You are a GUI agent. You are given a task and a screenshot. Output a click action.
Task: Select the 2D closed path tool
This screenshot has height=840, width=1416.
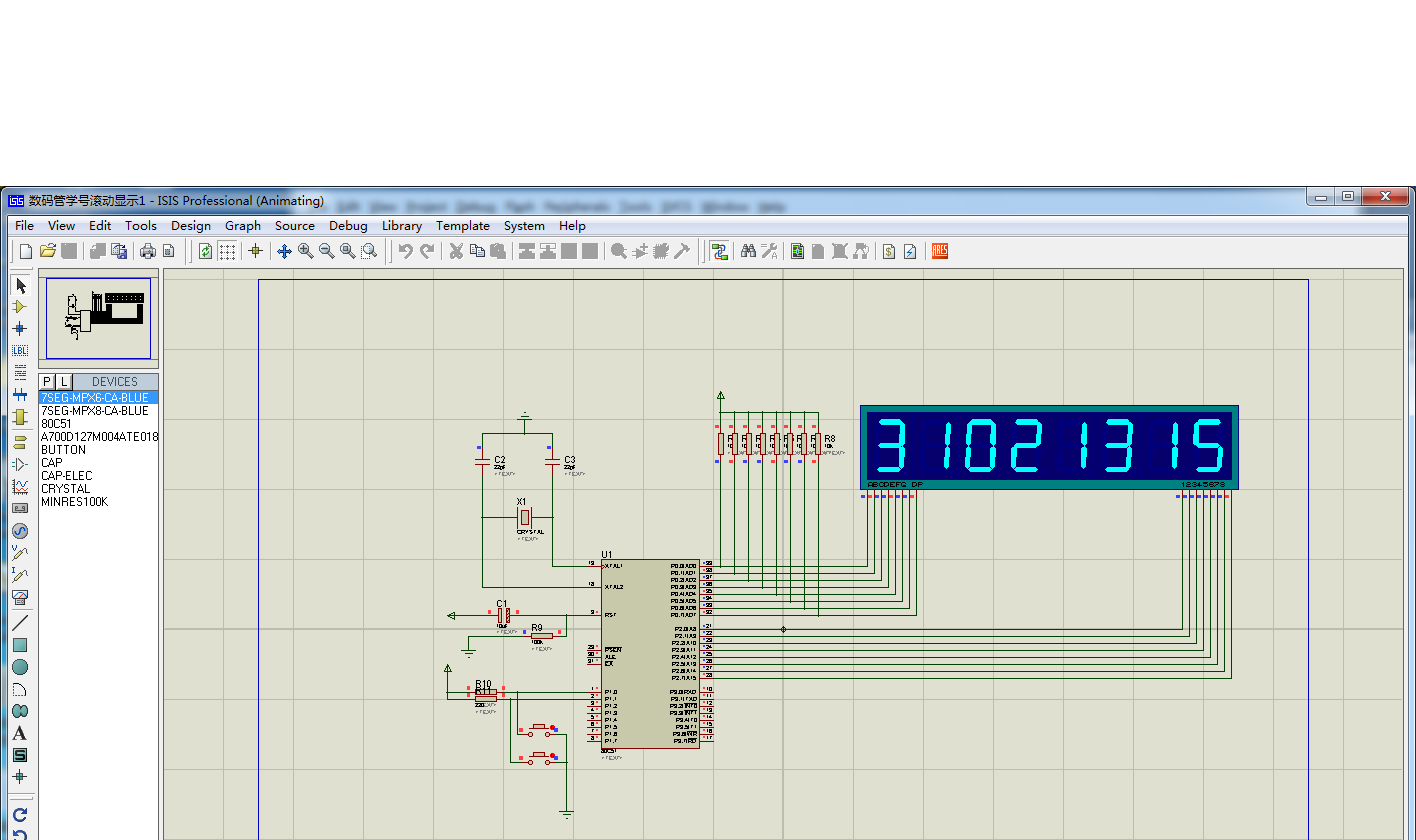pyautogui.click(x=20, y=711)
